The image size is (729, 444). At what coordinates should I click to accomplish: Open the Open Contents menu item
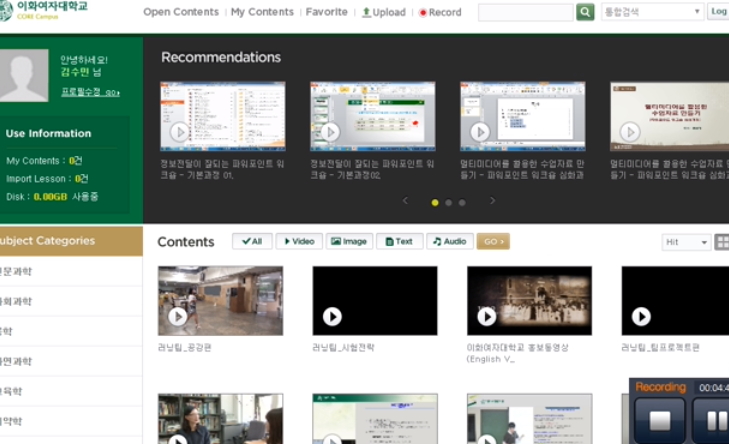pos(181,12)
